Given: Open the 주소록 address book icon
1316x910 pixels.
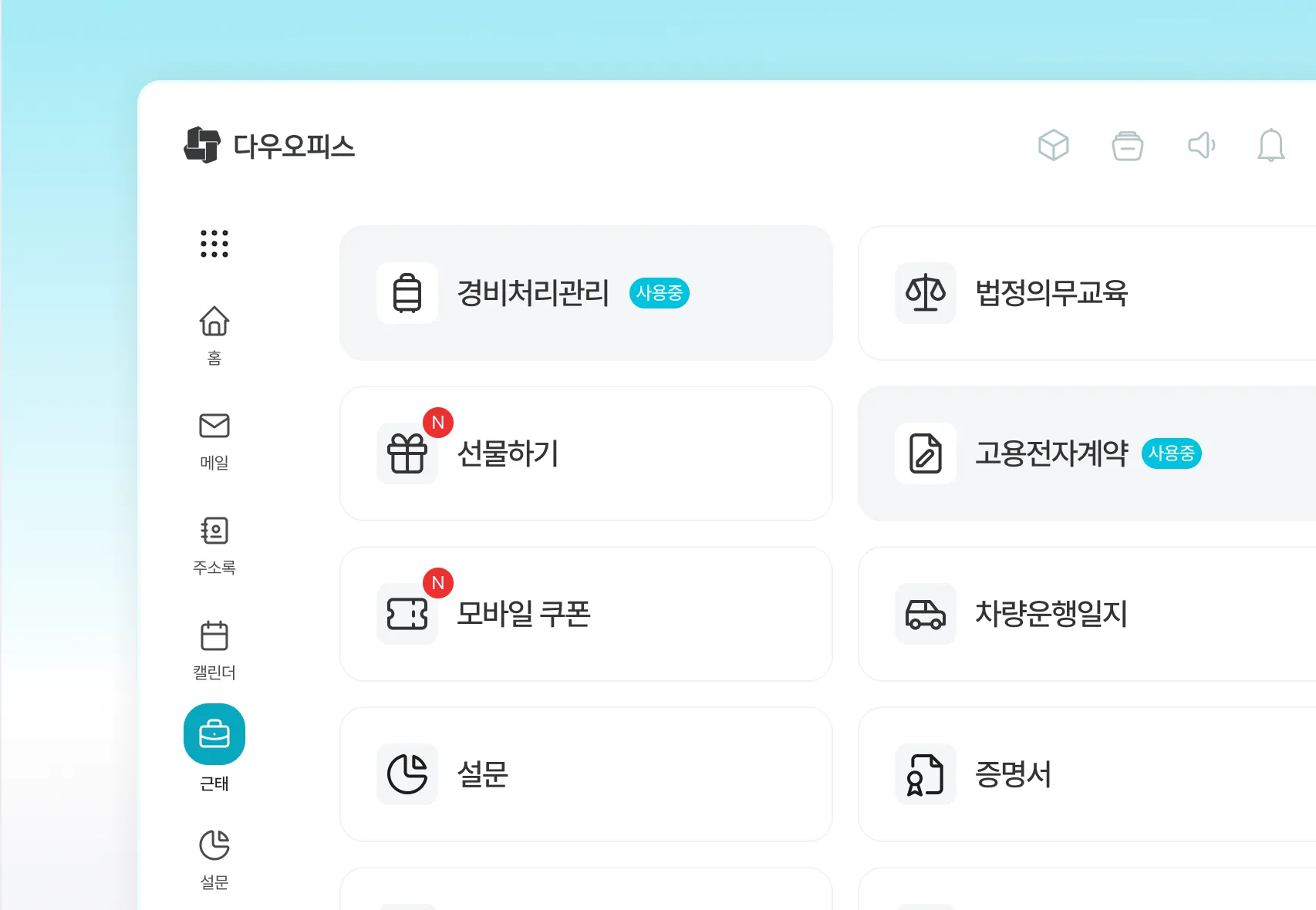Looking at the screenshot, I should pyautogui.click(x=214, y=531).
